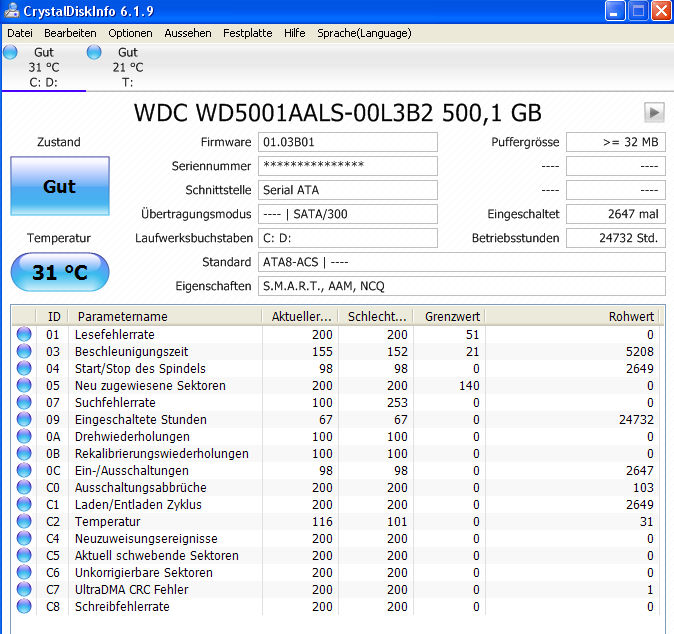Viewport: 674px width, 634px height.
Task: Select the Eingeschaltete Stunden parameter name
Action: tap(141, 420)
